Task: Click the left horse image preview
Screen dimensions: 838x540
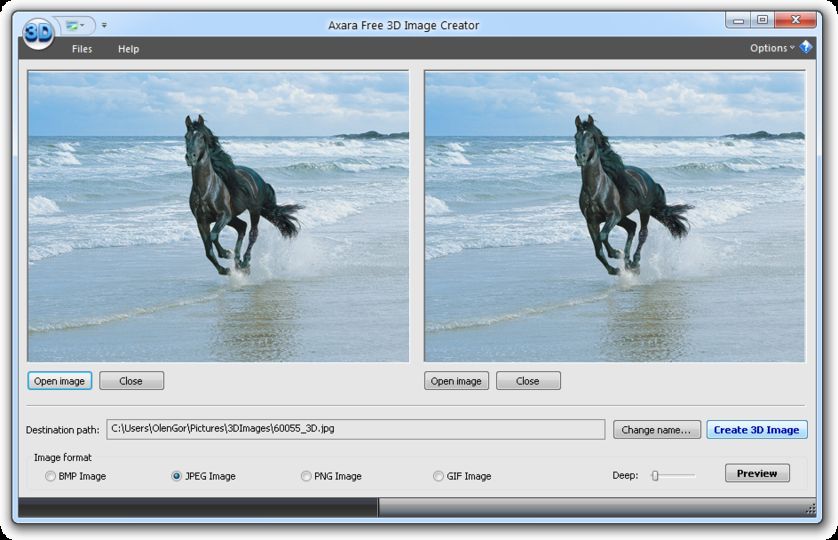Action: [218, 215]
